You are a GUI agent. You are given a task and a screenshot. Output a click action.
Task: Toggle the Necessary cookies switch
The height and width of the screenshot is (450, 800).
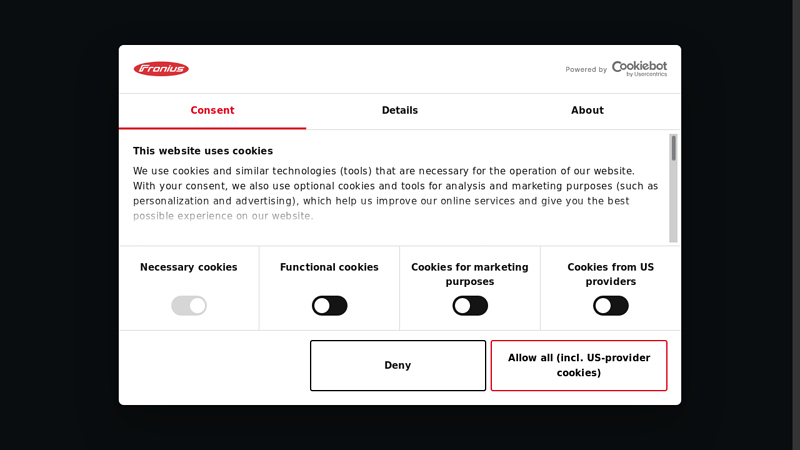click(189, 306)
